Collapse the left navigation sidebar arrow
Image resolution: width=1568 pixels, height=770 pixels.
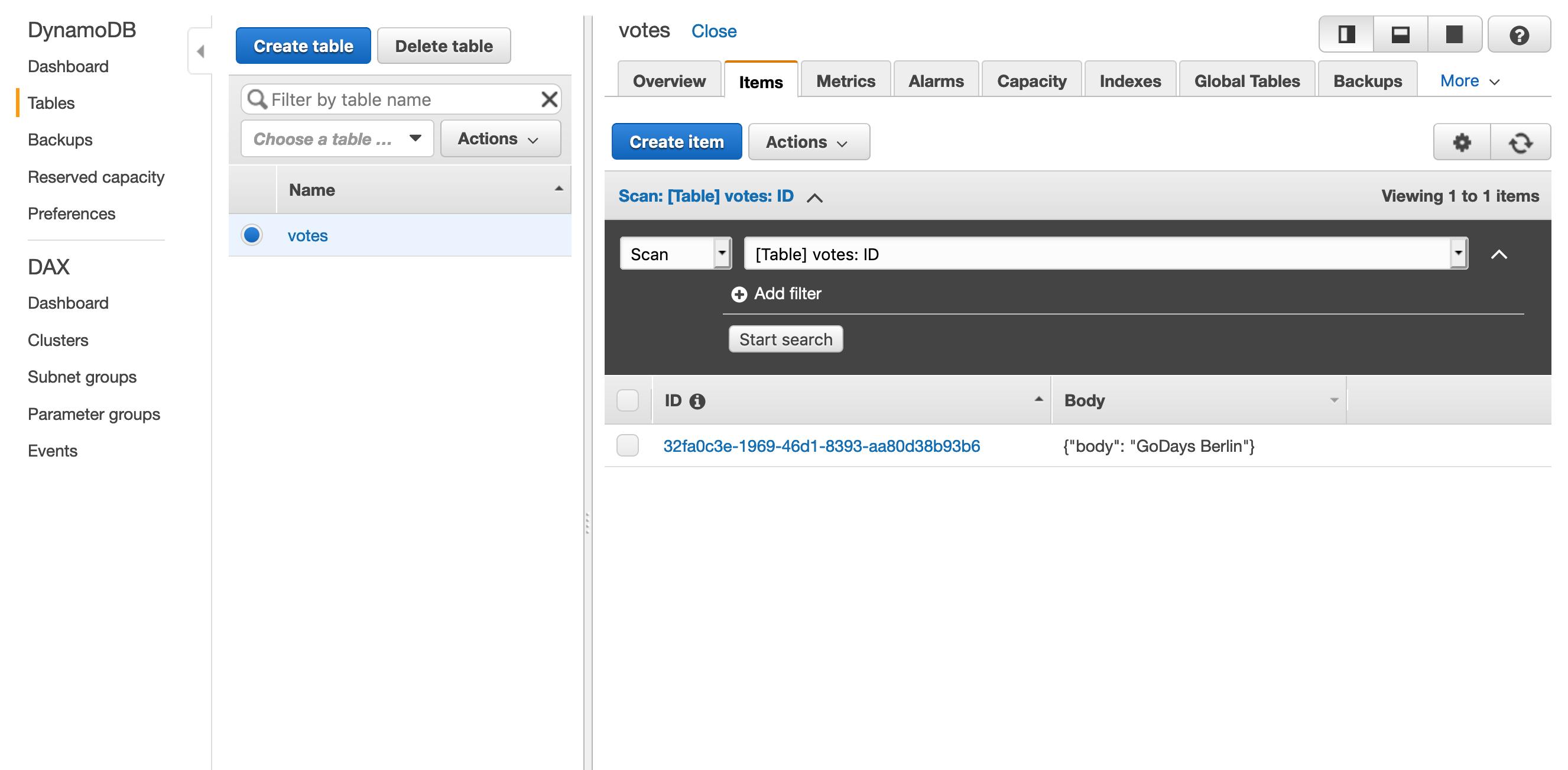tap(200, 51)
